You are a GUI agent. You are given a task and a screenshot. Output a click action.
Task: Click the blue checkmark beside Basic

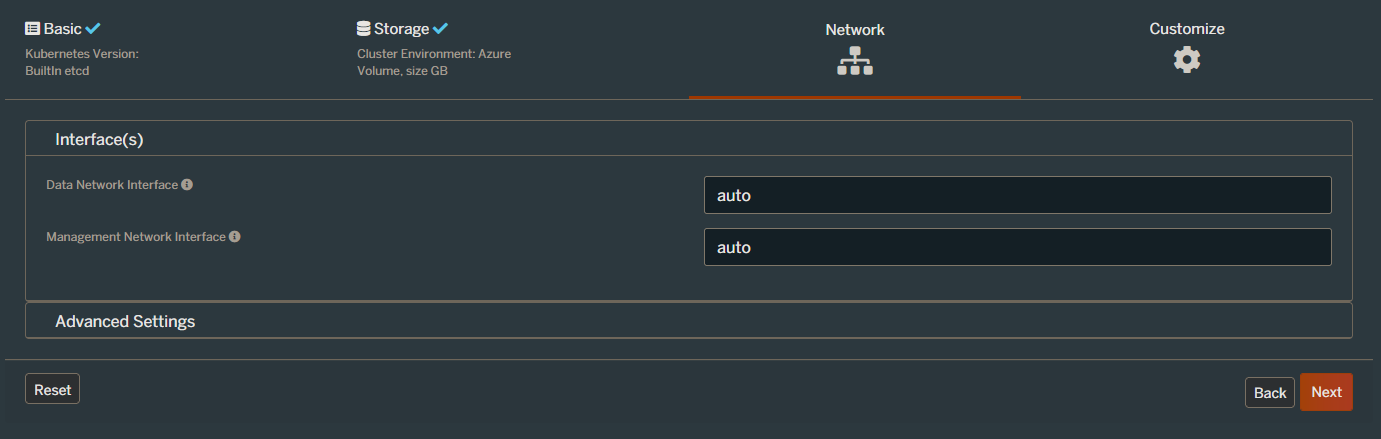point(93,29)
